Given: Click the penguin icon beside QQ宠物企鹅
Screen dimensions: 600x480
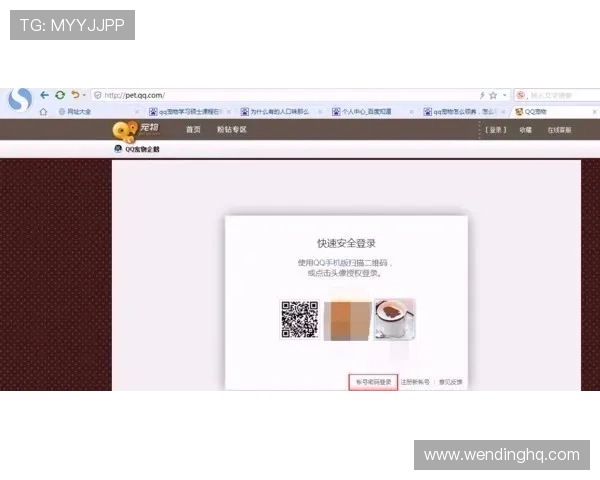Looking at the screenshot, I should tap(118, 149).
